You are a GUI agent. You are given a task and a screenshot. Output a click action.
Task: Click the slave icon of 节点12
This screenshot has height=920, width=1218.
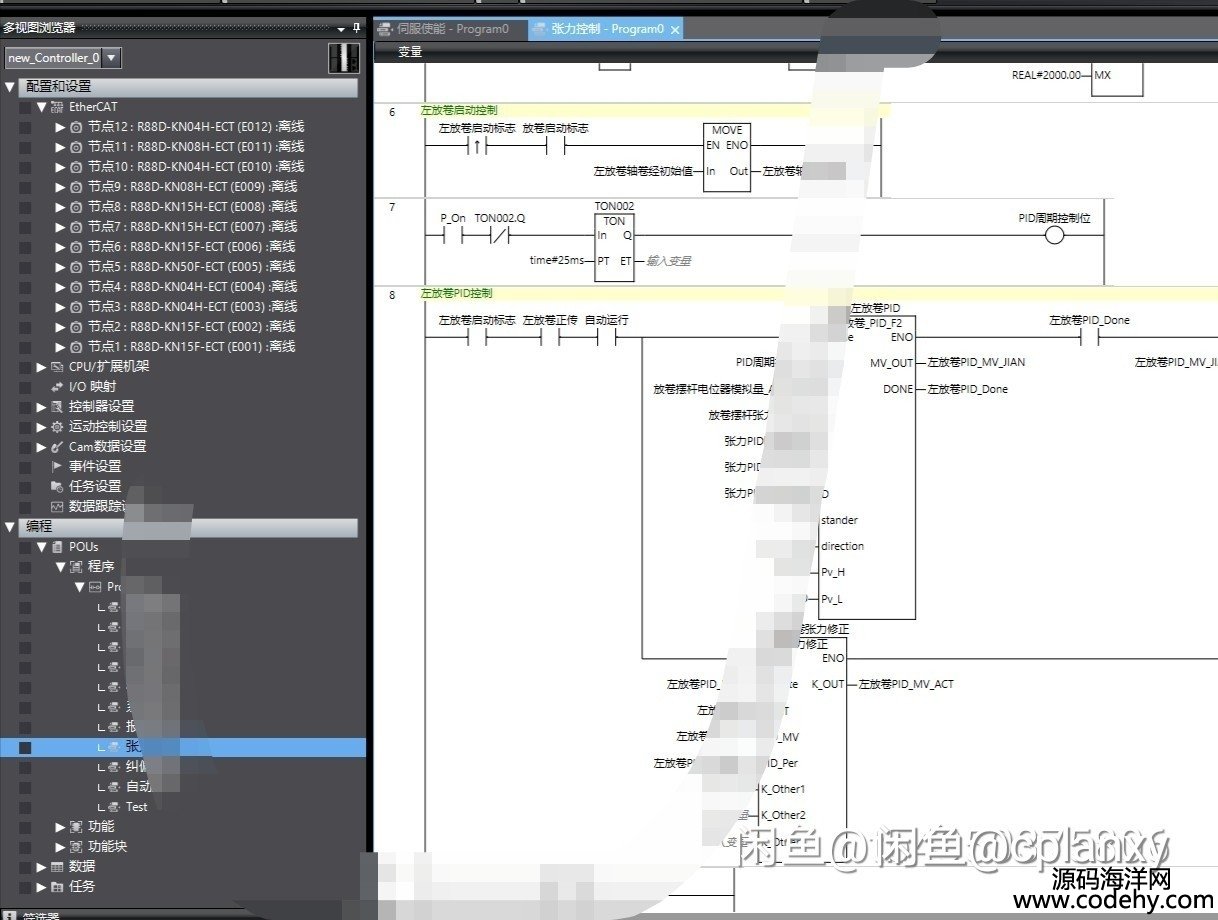click(76, 127)
